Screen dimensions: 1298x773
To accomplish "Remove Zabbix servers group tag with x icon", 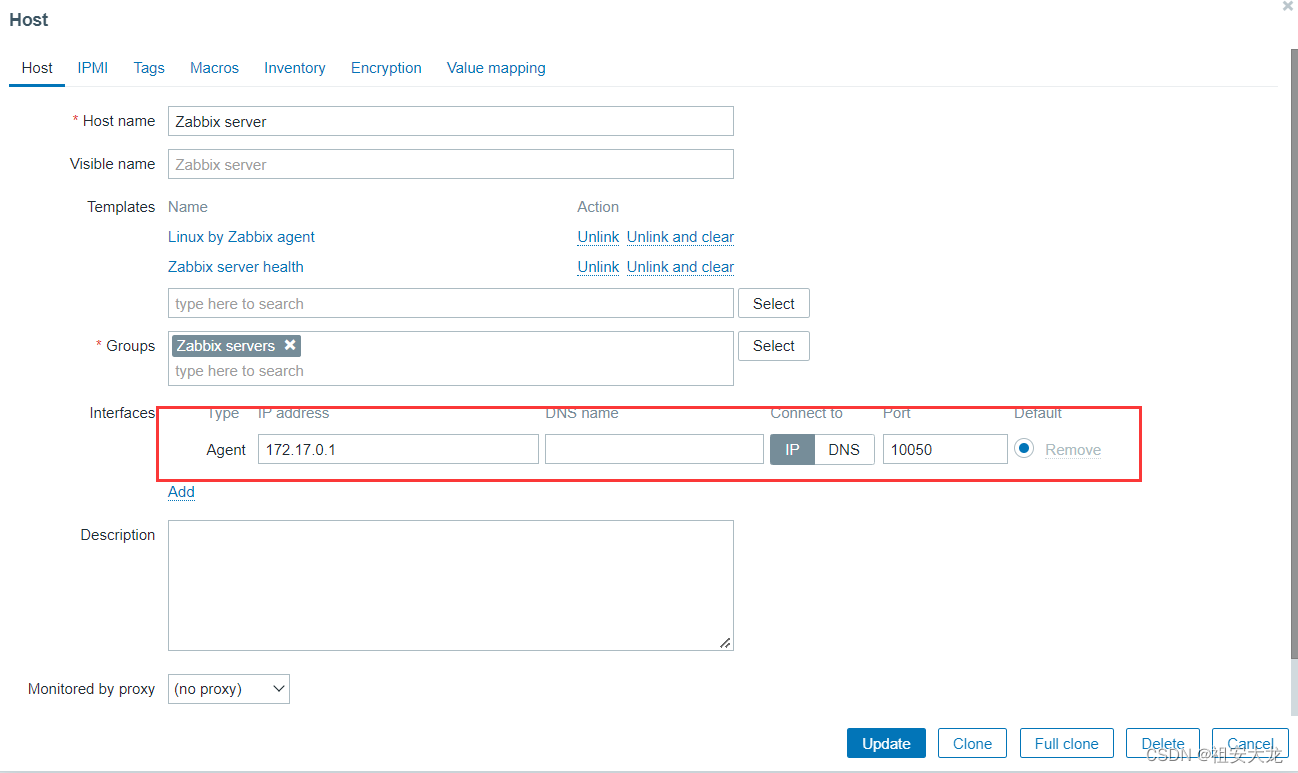I will [290, 345].
